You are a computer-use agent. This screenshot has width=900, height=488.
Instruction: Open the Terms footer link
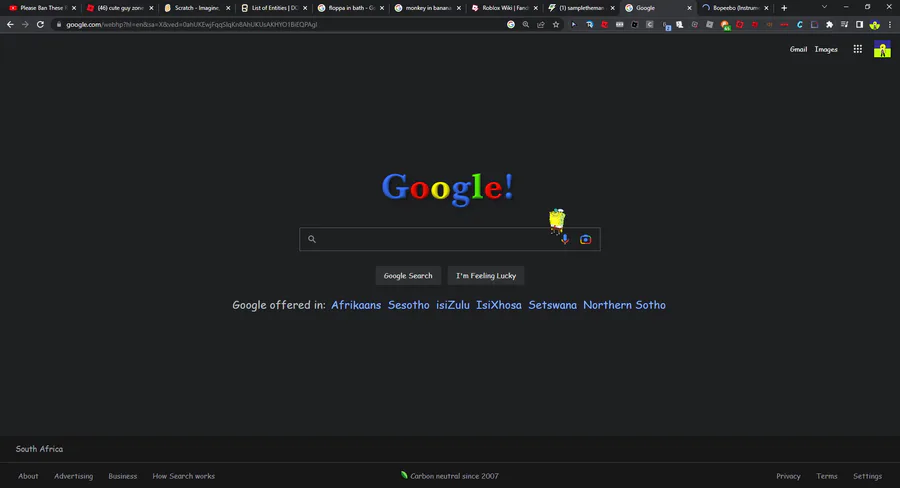point(827,476)
